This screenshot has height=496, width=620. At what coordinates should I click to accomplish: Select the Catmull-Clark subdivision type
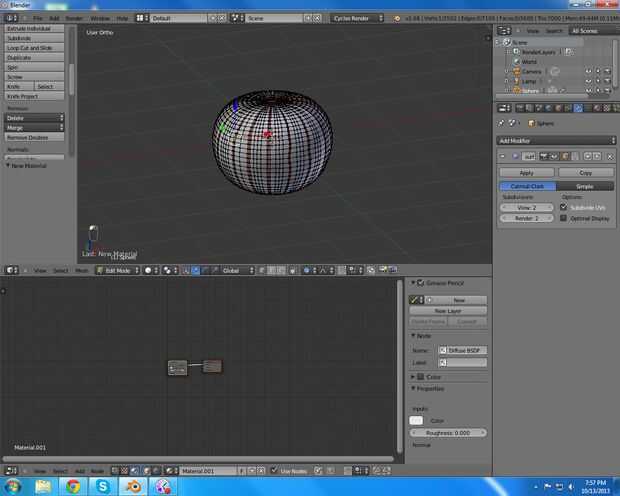pyautogui.click(x=527, y=186)
